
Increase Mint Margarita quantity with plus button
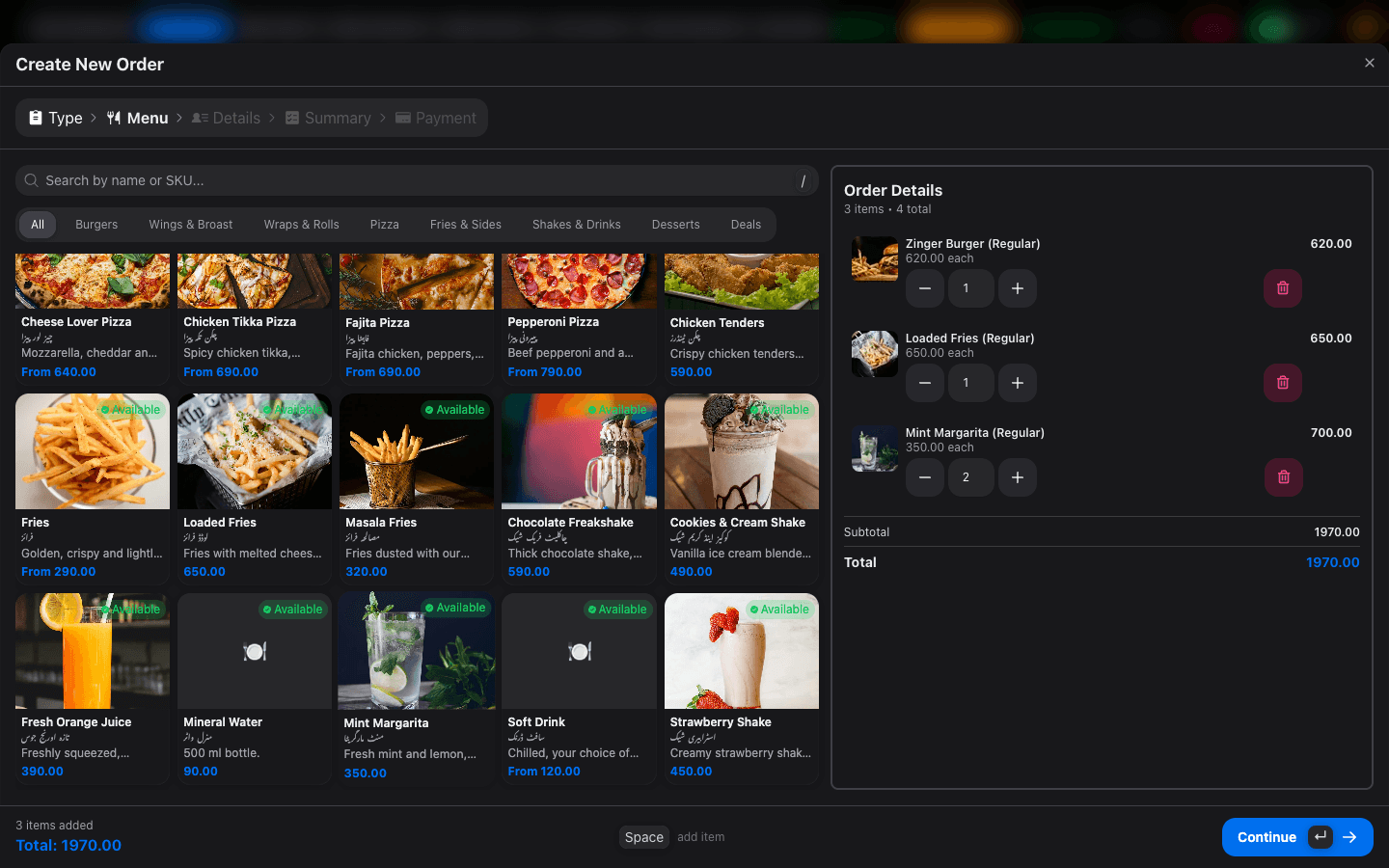click(1017, 477)
